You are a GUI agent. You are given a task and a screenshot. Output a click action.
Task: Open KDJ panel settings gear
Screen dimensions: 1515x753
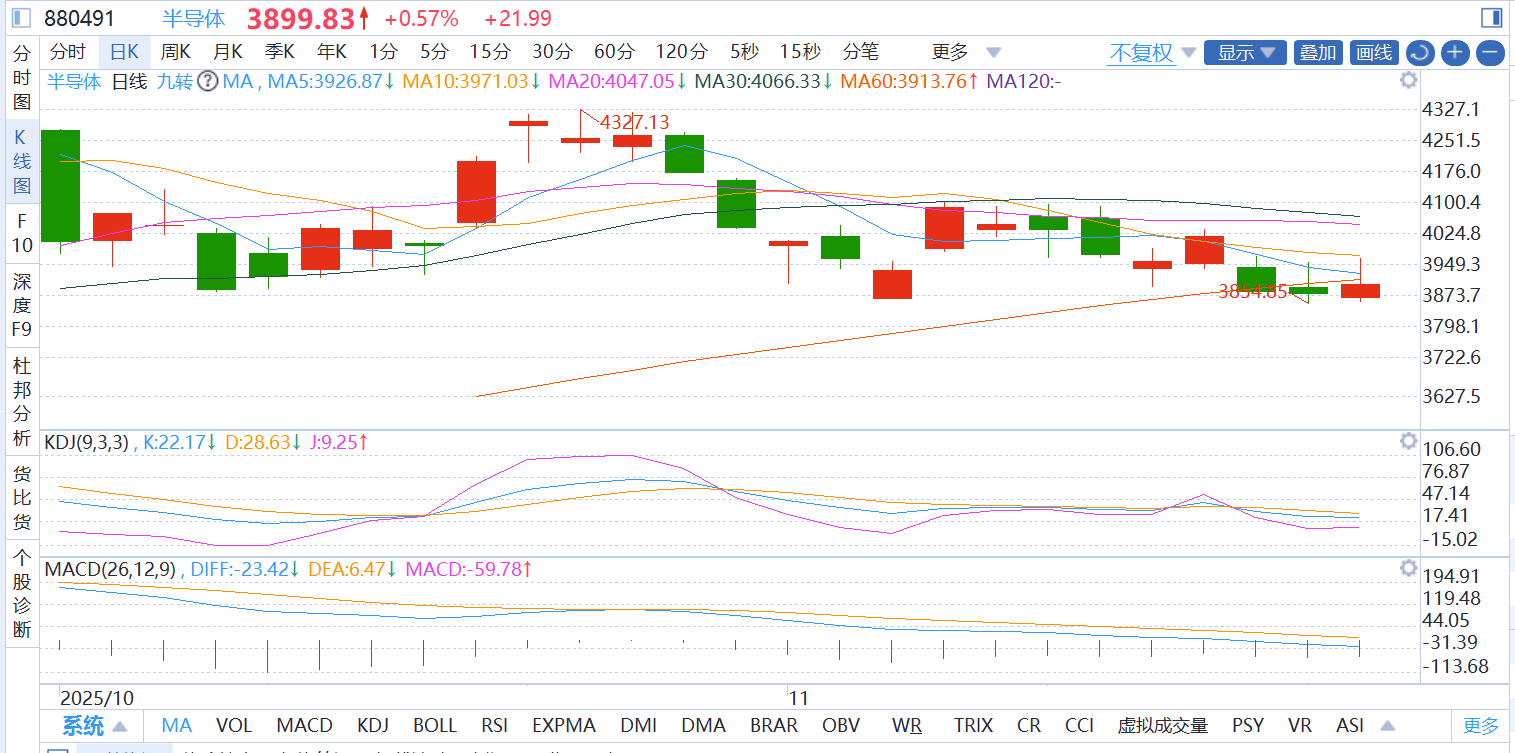click(1408, 441)
